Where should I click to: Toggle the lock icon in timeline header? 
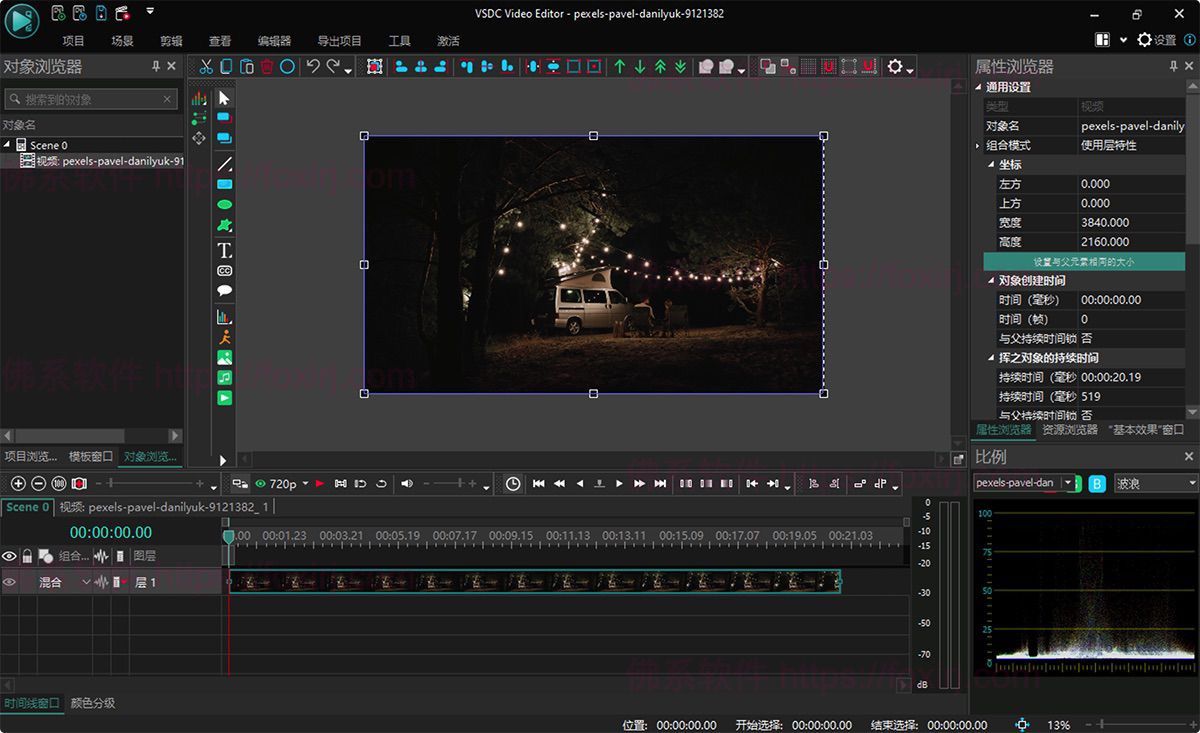28,556
